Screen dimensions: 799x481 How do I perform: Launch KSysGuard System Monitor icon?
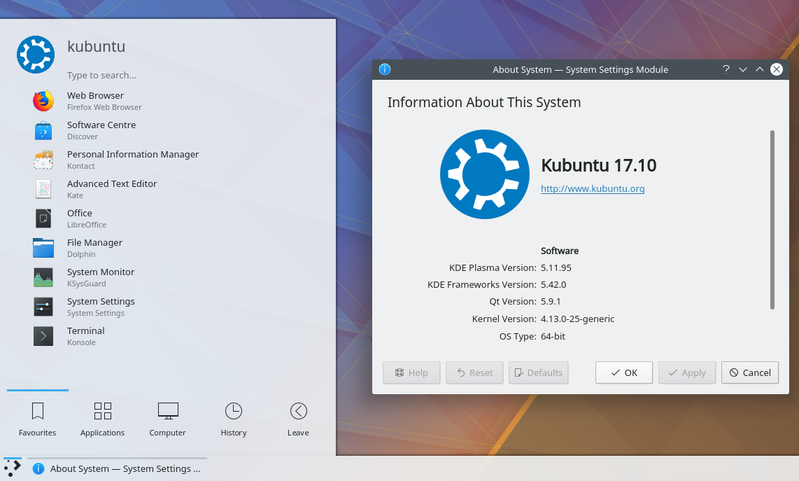click(x=43, y=277)
